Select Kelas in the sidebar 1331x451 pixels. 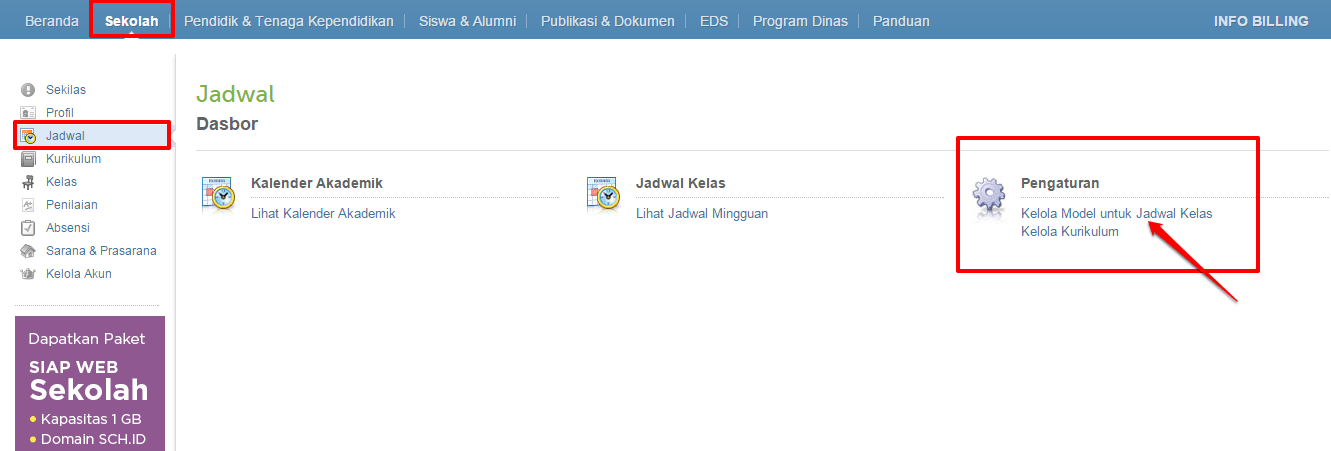[x=62, y=182]
